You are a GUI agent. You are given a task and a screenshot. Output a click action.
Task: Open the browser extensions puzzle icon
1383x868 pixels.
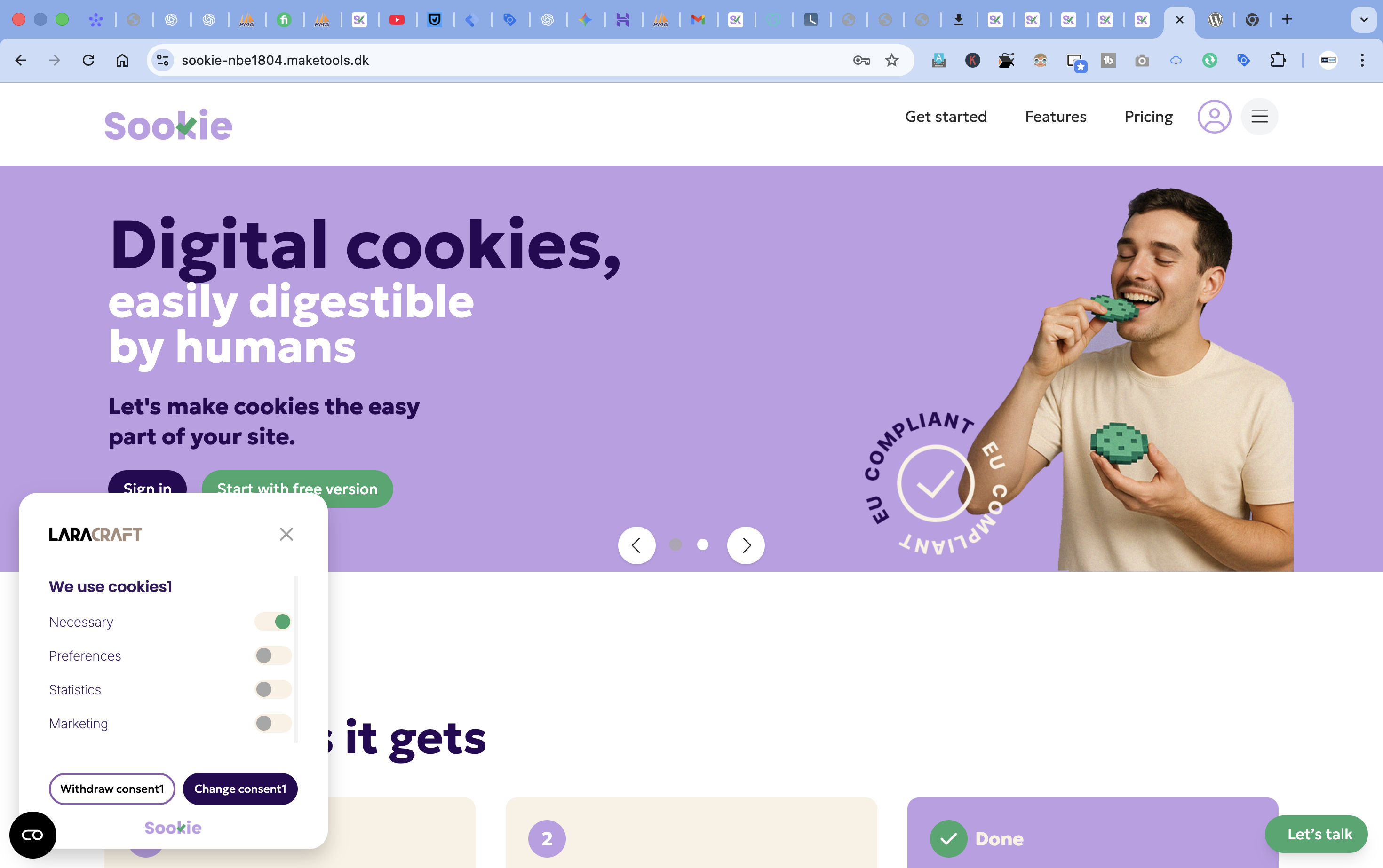pyautogui.click(x=1277, y=60)
